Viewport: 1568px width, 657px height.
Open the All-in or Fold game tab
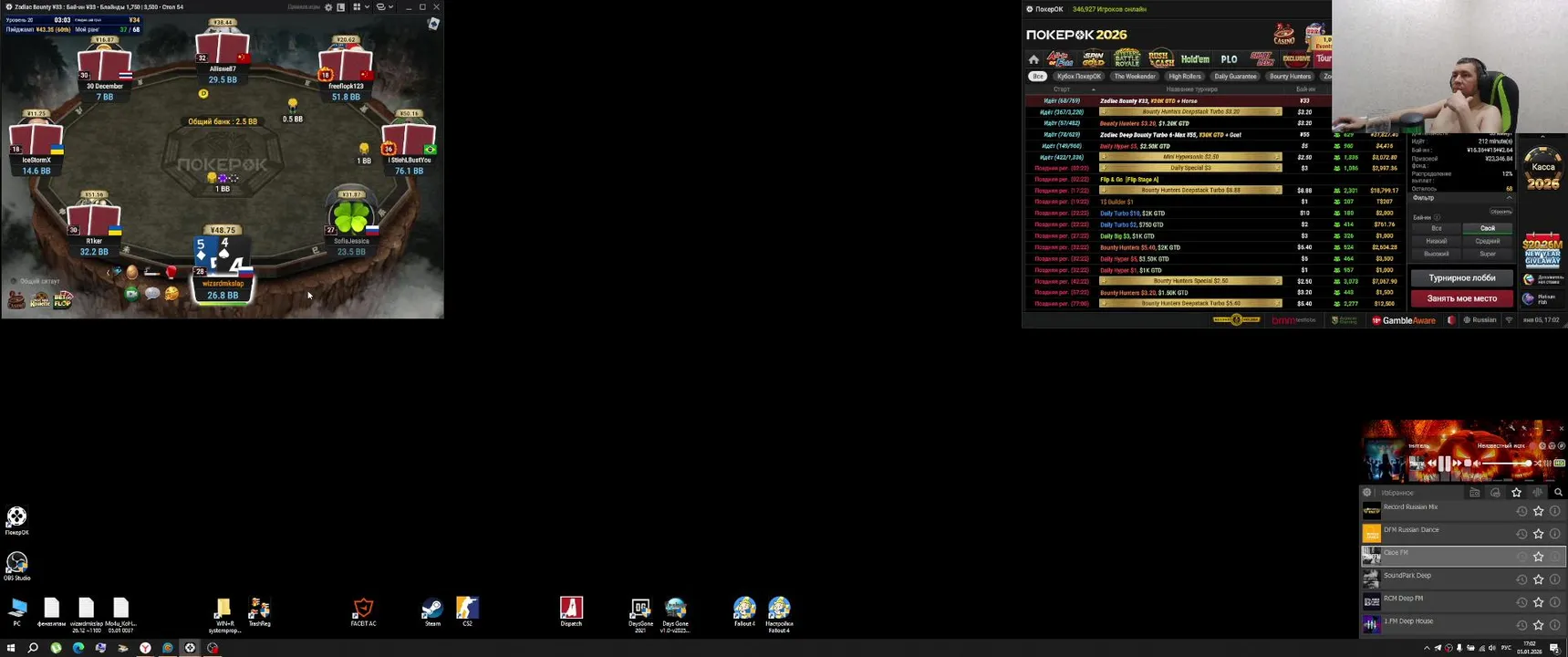click(x=1059, y=59)
